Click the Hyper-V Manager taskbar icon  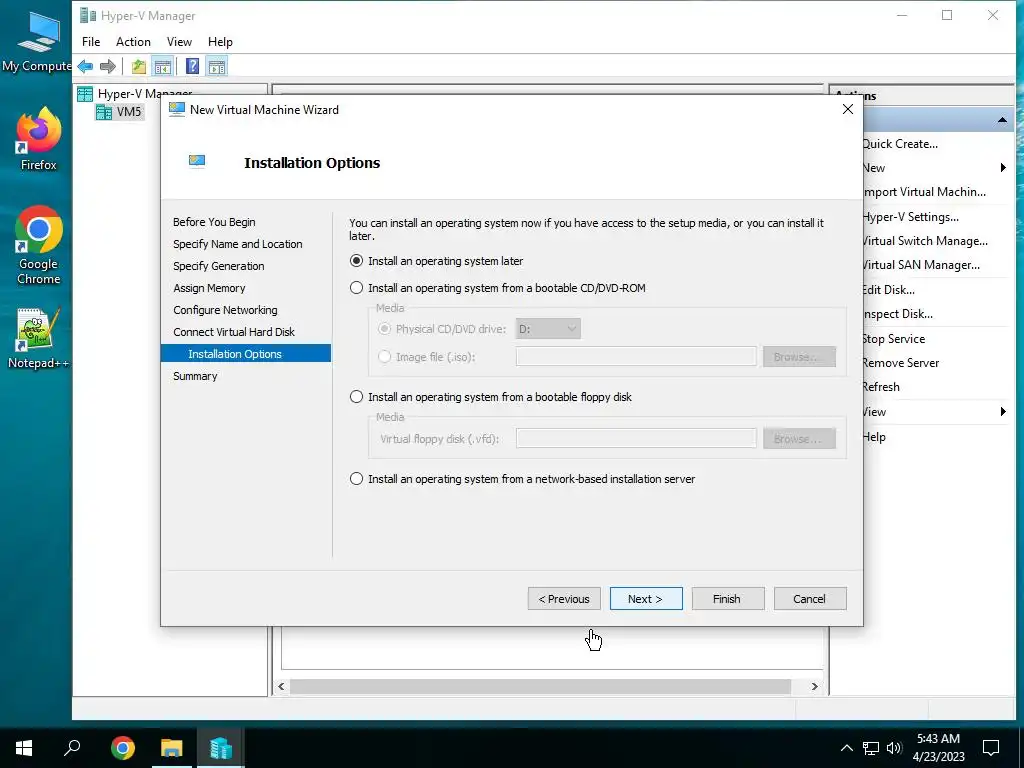[221, 748]
